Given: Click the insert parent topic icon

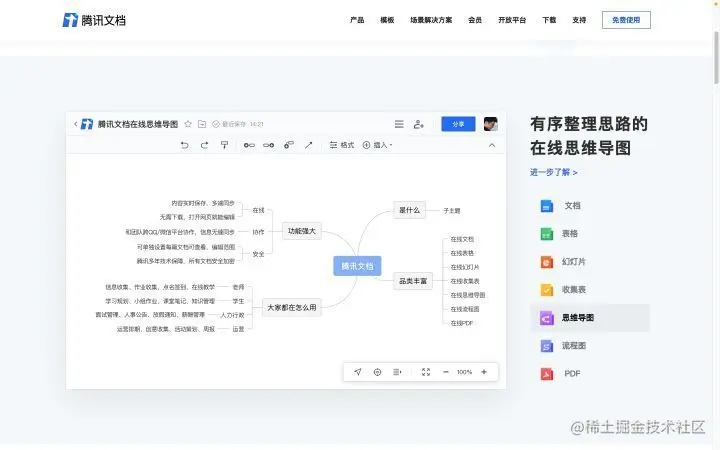Looking at the screenshot, I should 289,145.
